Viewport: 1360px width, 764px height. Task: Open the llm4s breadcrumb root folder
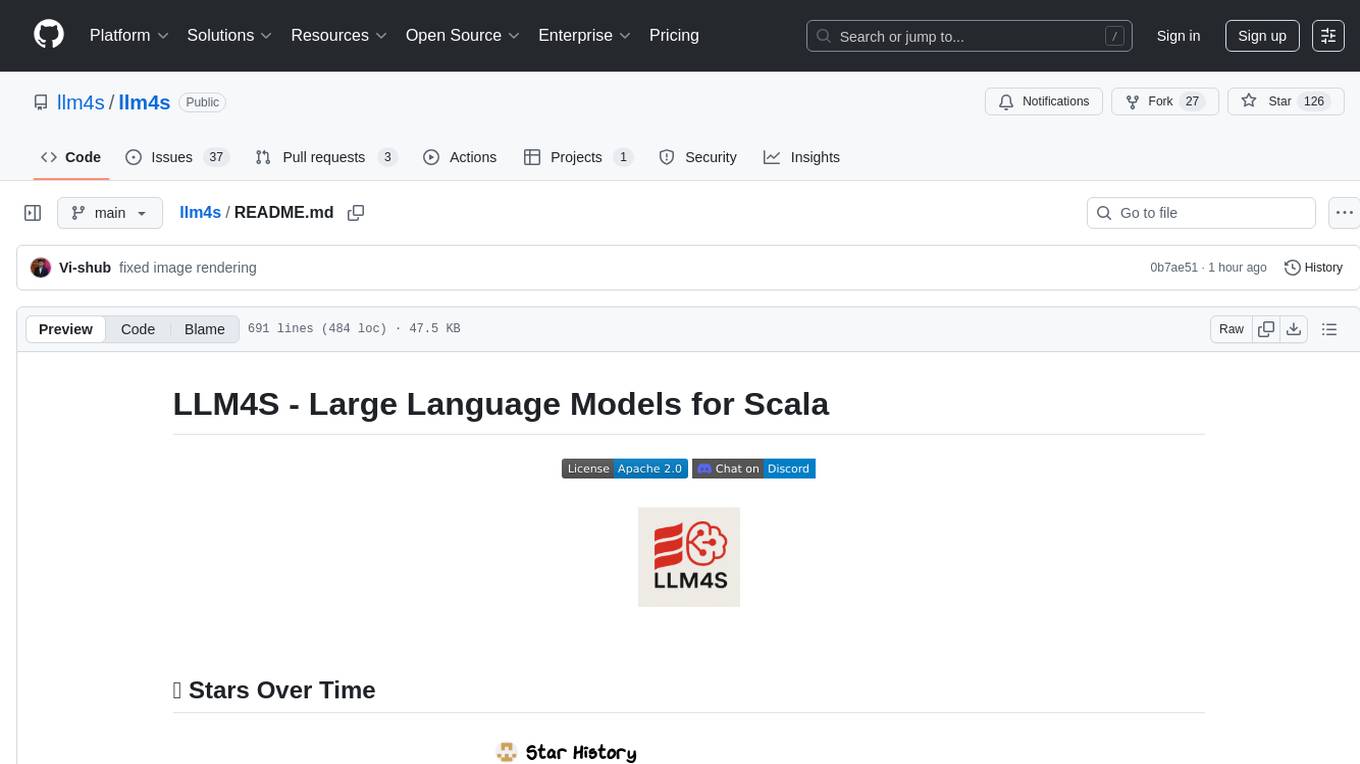200,213
